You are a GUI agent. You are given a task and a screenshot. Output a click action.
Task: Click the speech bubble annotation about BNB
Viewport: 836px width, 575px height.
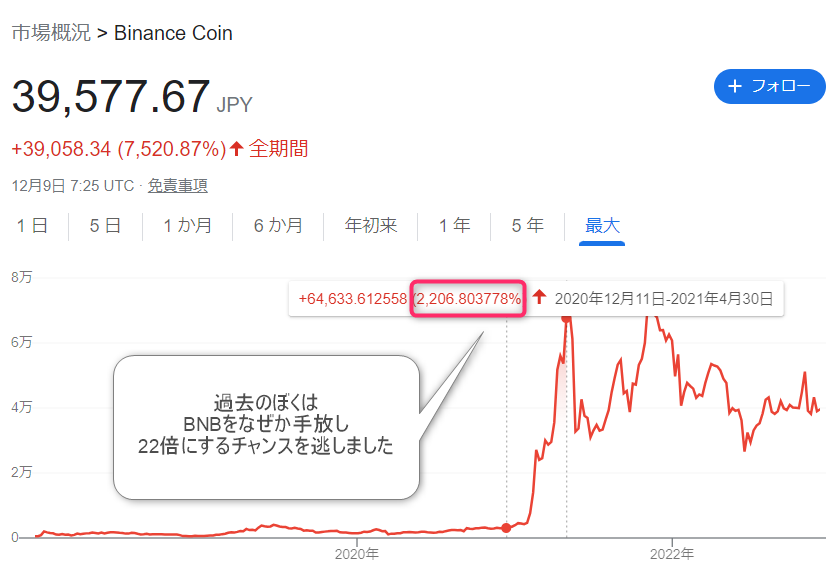click(x=266, y=427)
